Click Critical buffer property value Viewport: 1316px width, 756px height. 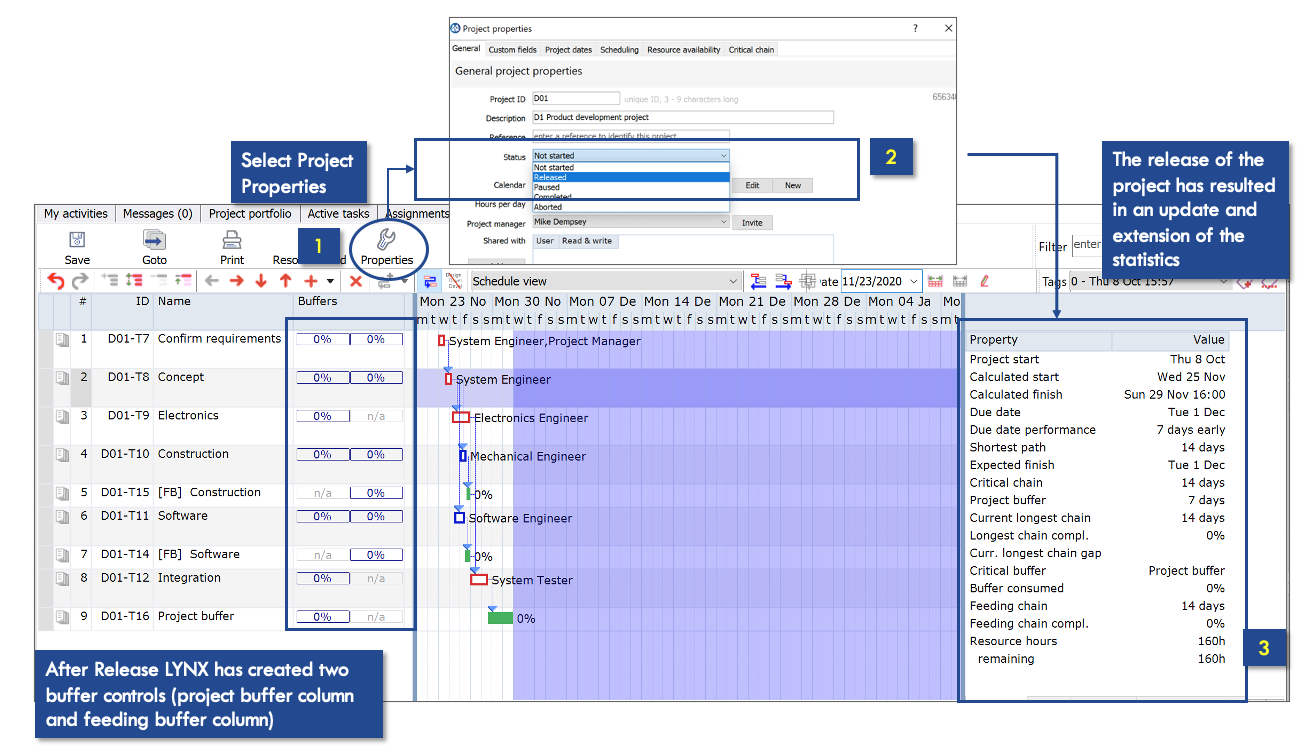click(1186, 571)
